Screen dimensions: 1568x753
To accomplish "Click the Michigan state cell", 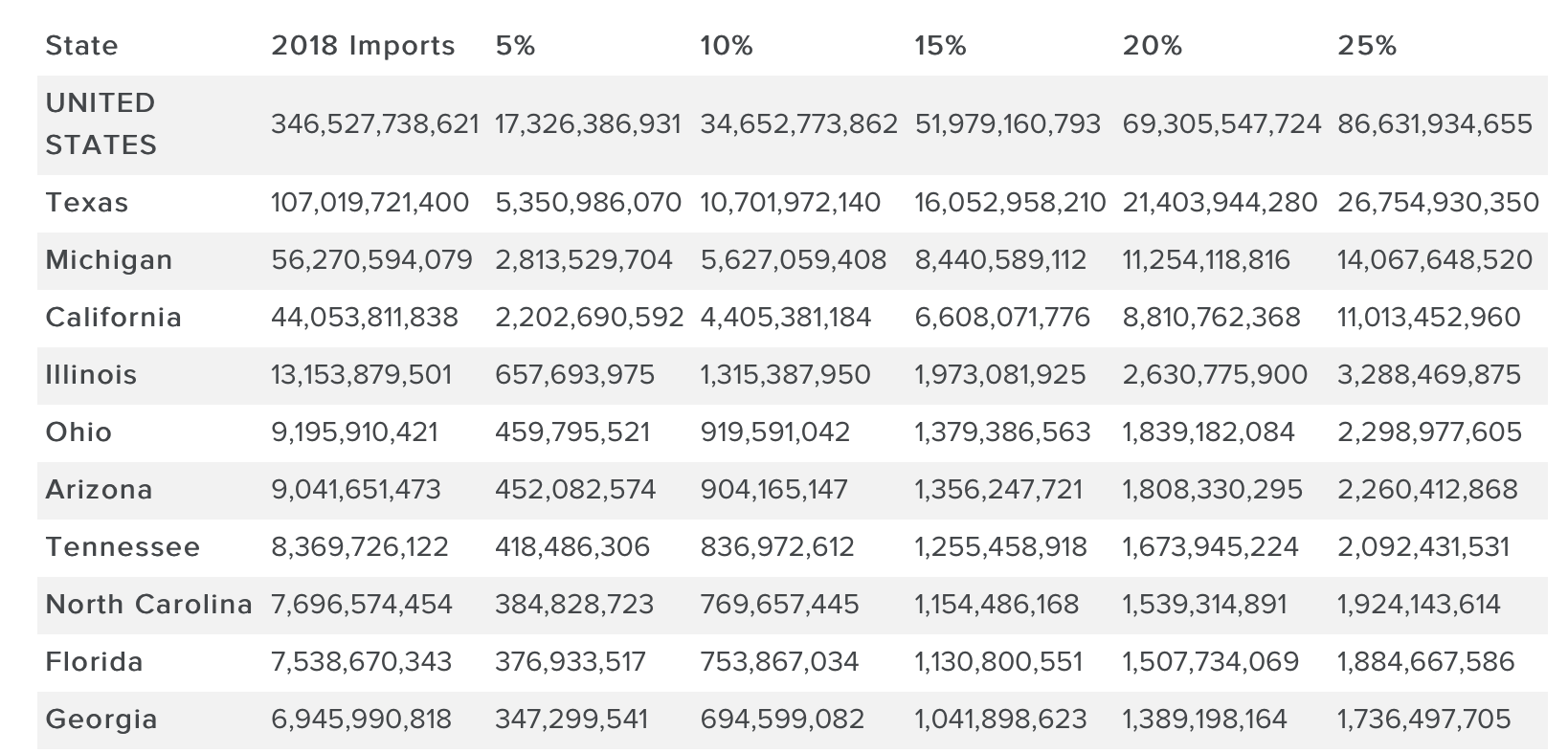I will pos(109,260).
